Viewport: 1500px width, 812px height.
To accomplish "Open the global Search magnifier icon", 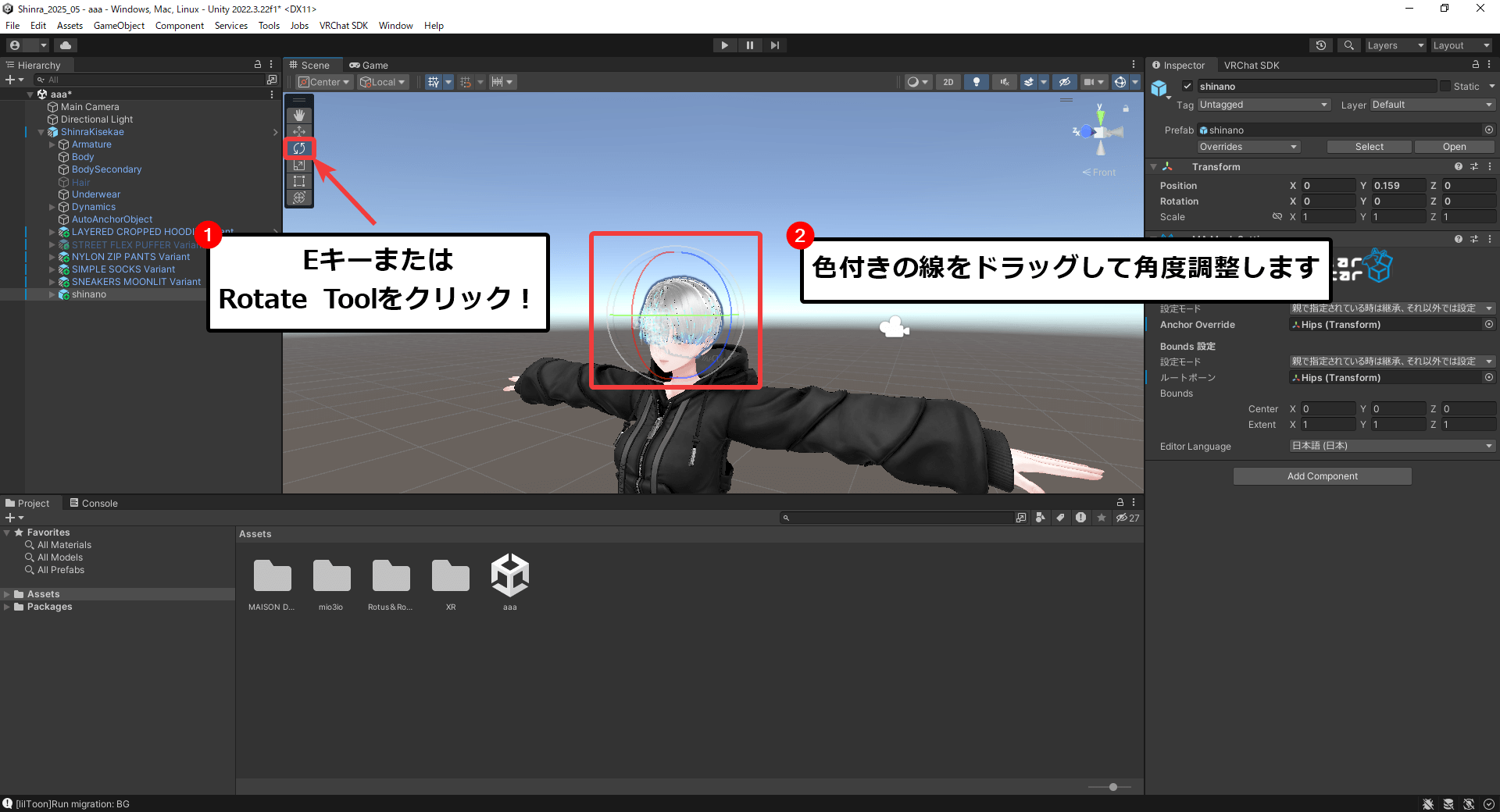I will coord(1348,45).
